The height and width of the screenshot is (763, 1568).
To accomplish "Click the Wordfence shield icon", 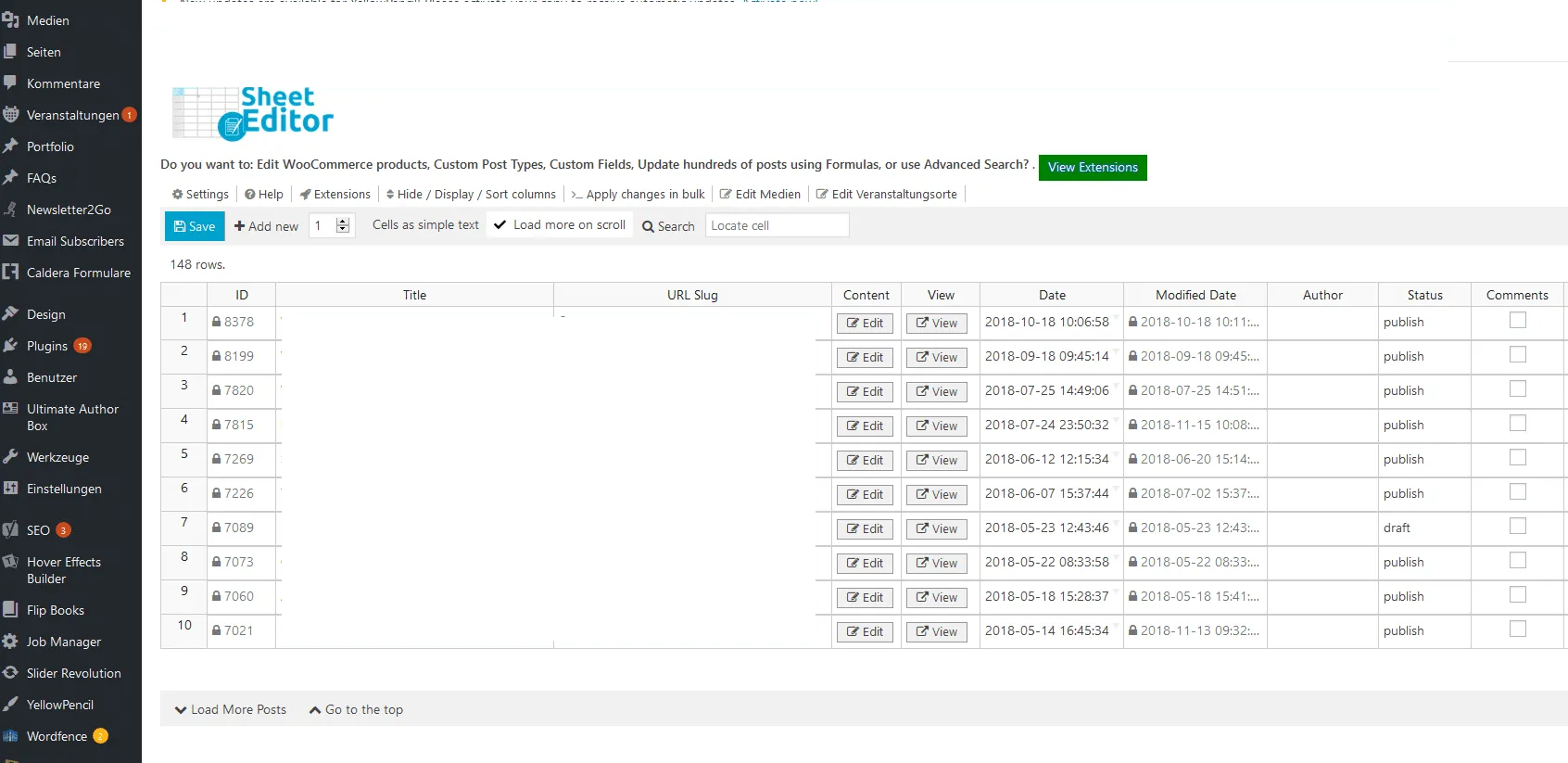I will (x=10, y=735).
